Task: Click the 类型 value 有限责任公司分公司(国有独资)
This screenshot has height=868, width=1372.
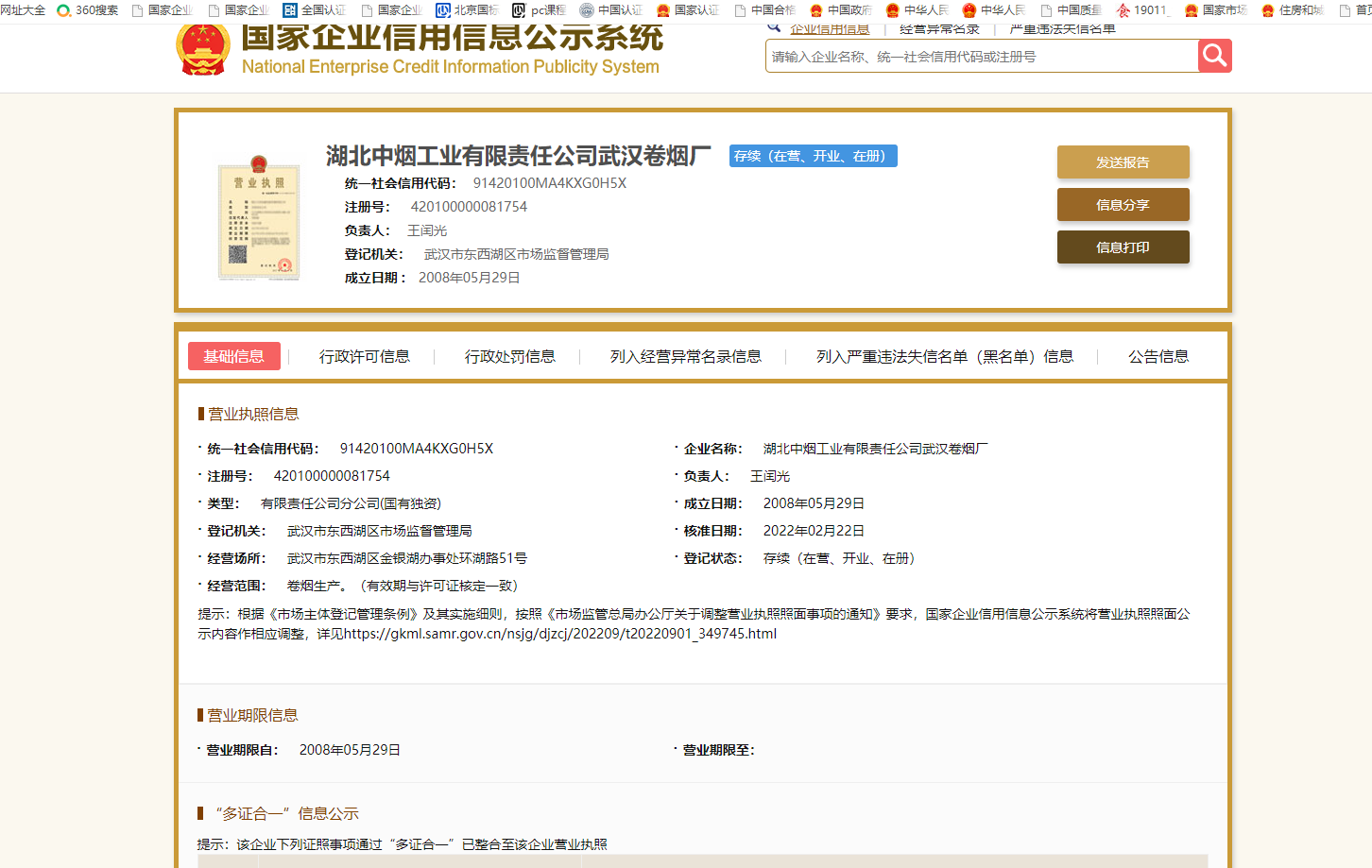Action: click(x=351, y=503)
